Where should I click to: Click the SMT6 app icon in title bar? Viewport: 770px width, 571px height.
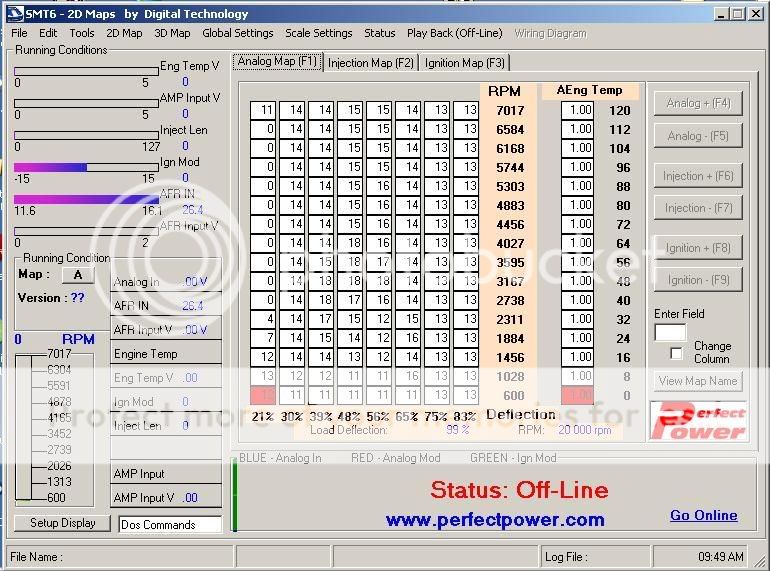[x=15, y=14]
